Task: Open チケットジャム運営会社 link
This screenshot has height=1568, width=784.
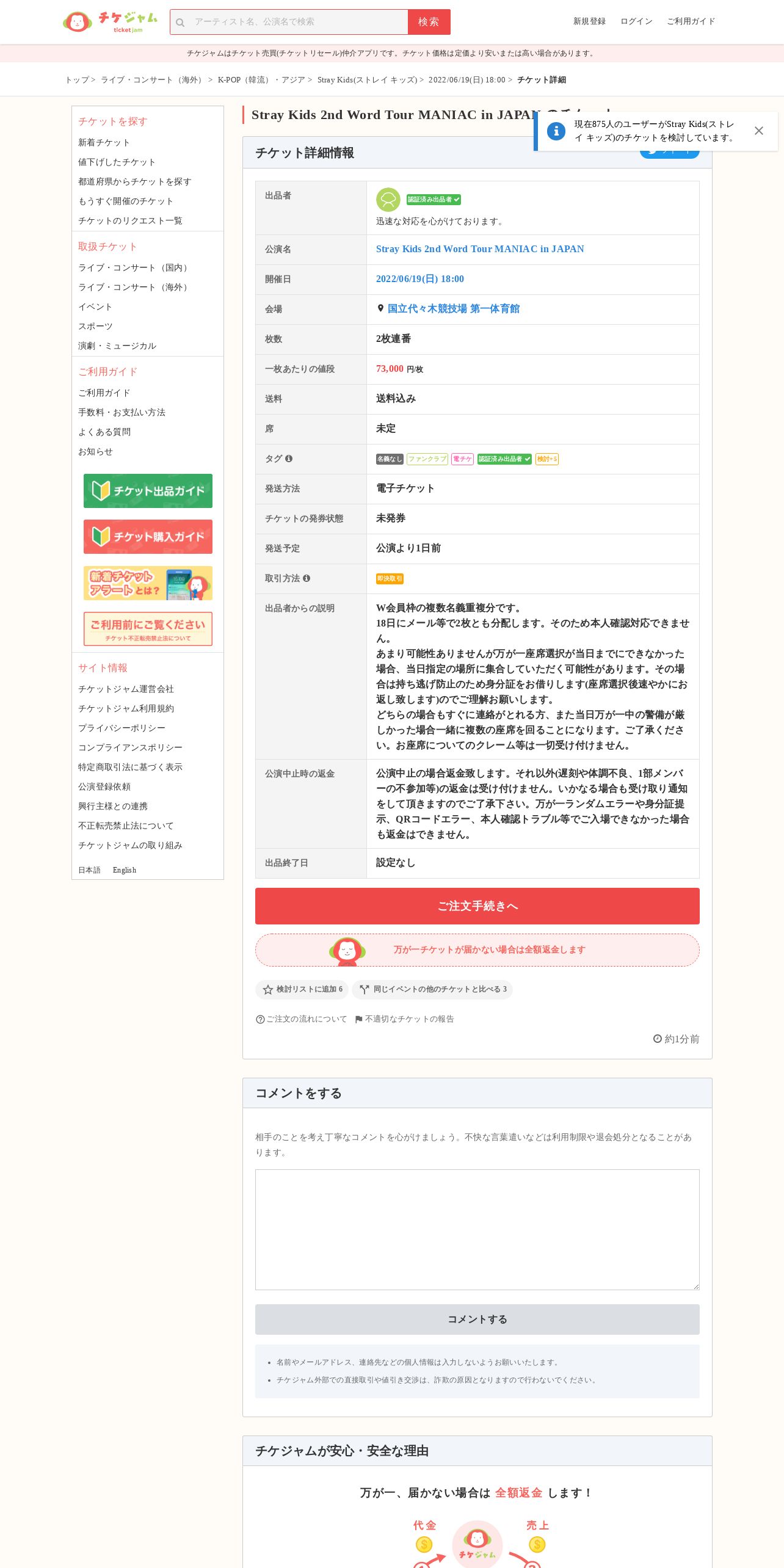Action: (x=126, y=689)
